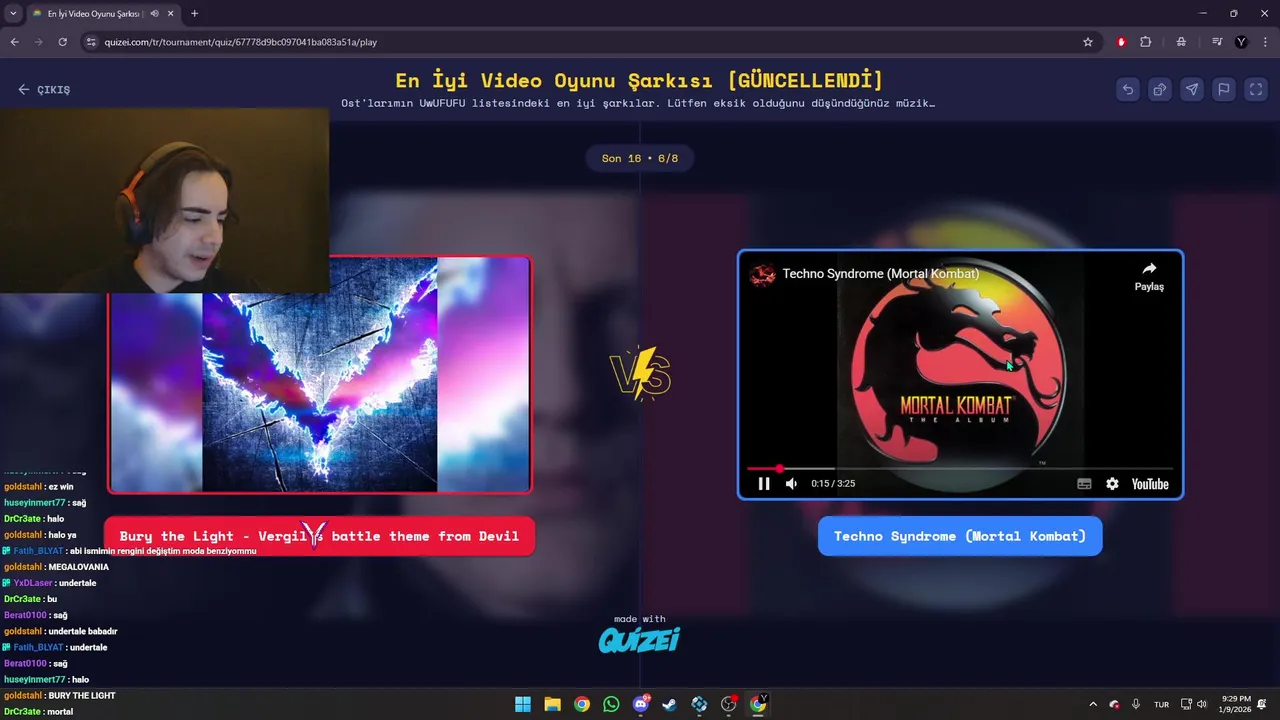The height and width of the screenshot is (720, 1280).
Task: Mute the tab via speaker icon
Action: [x=154, y=13]
